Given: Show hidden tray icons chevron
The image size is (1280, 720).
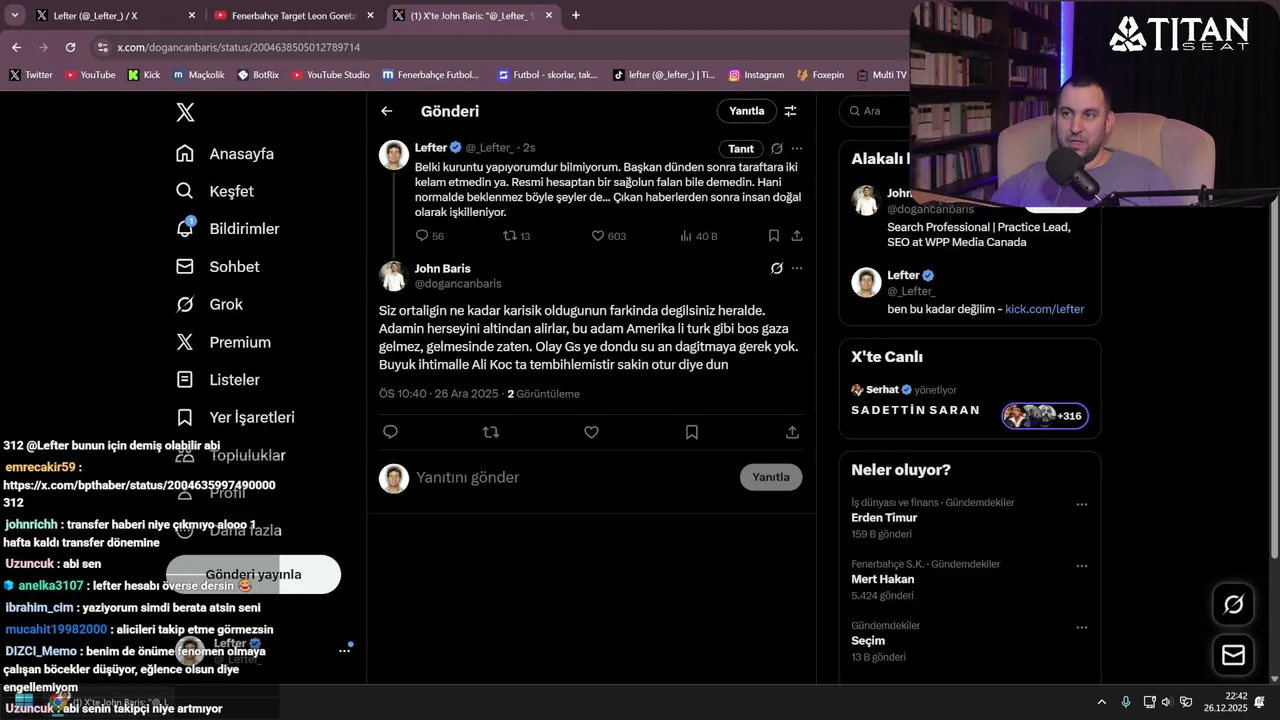Looking at the screenshot, I should [x=1102, y=702].
